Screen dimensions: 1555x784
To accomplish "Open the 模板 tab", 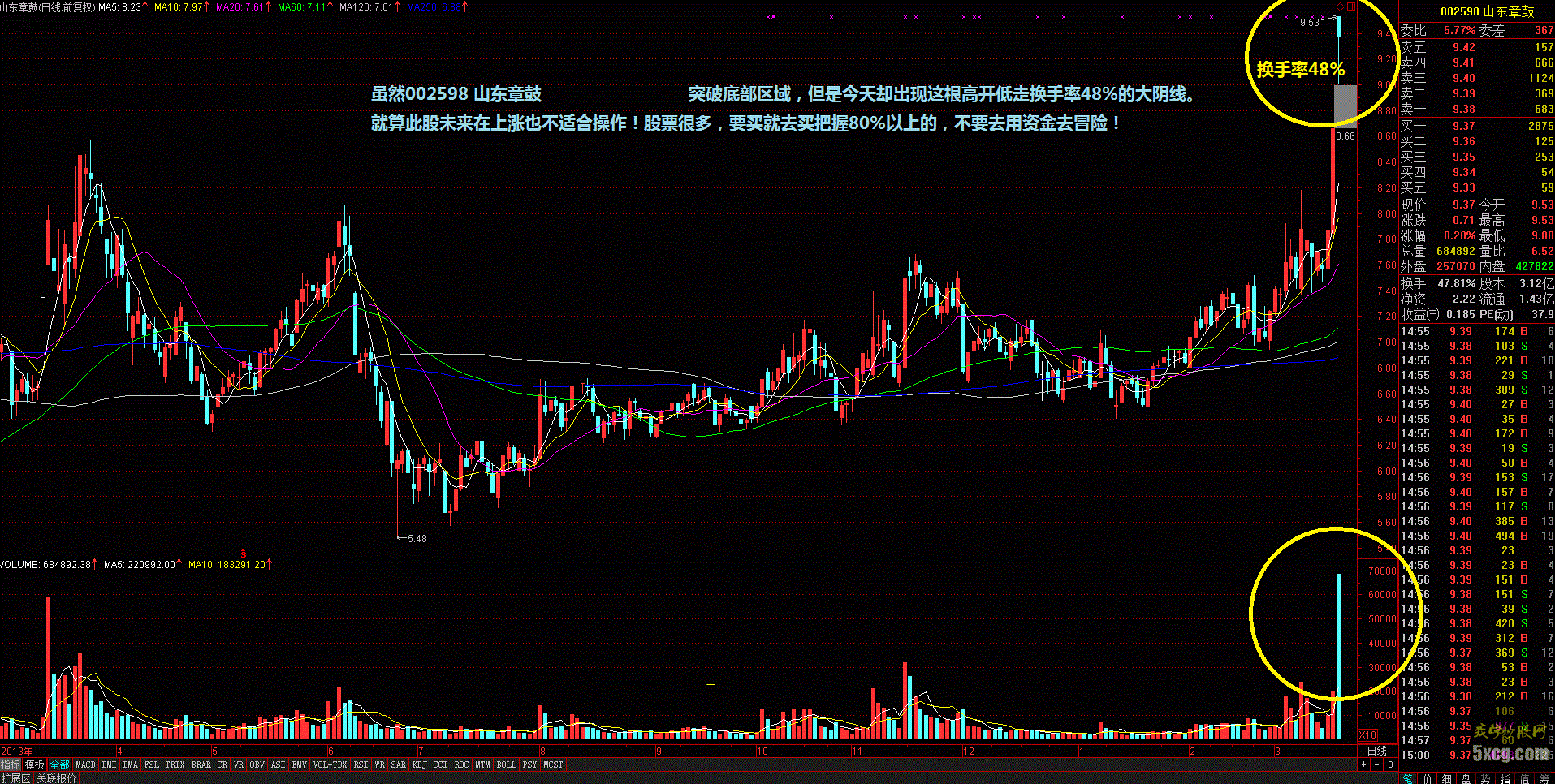I will (35, 765).
